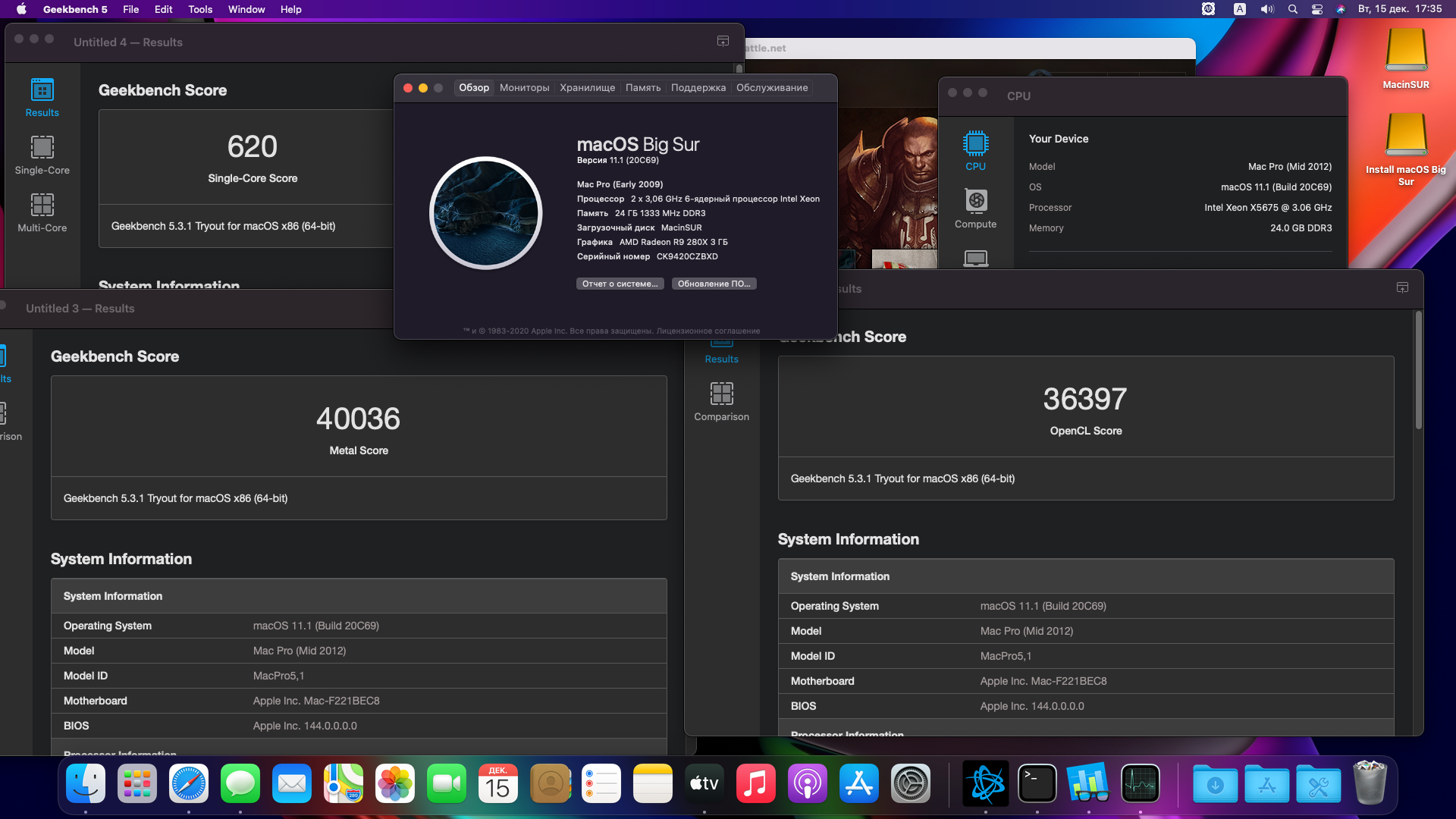
Task: Select the Compute icon in the CPU window
Action: coord(975,202)
